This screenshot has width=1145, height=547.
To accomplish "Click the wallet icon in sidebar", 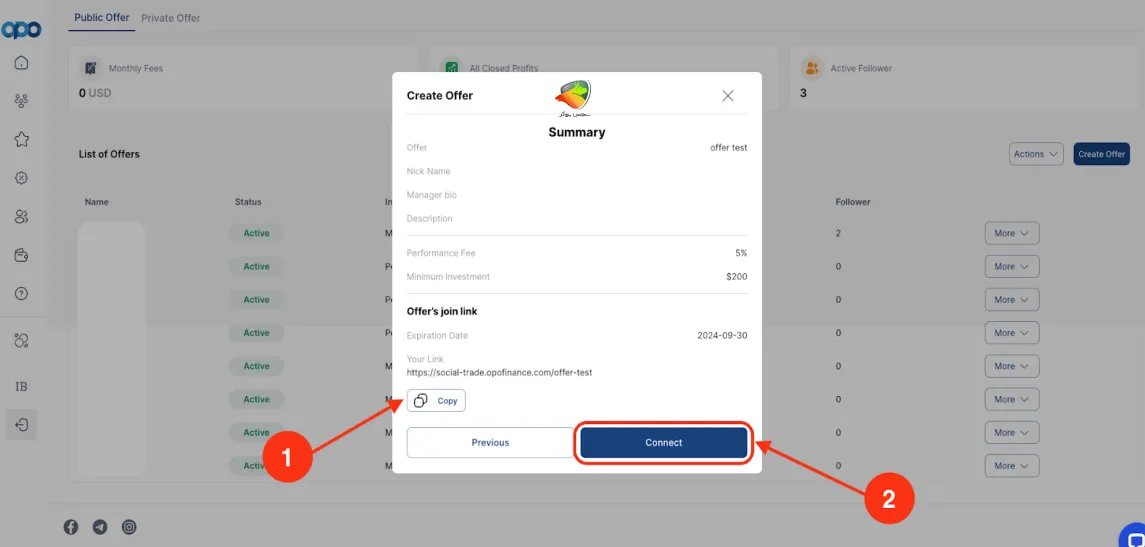I will (21, 255).
